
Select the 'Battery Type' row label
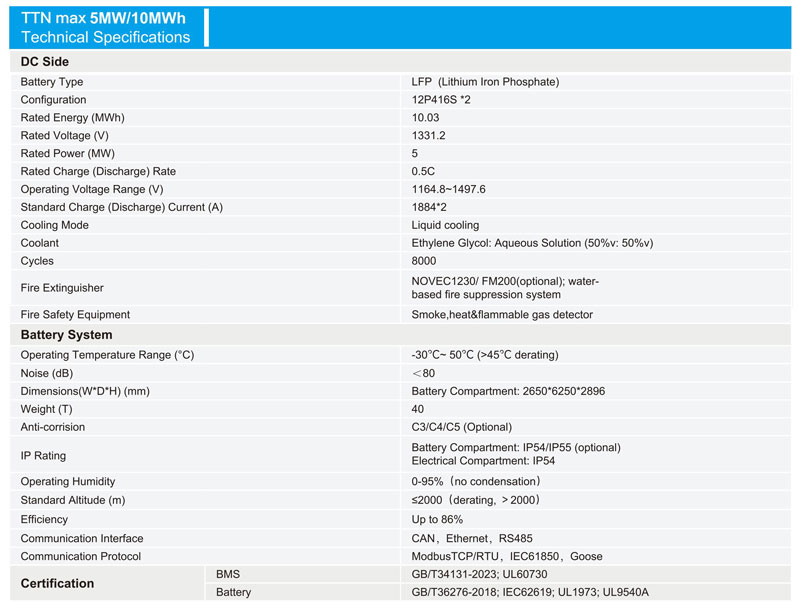pos(52,82)
